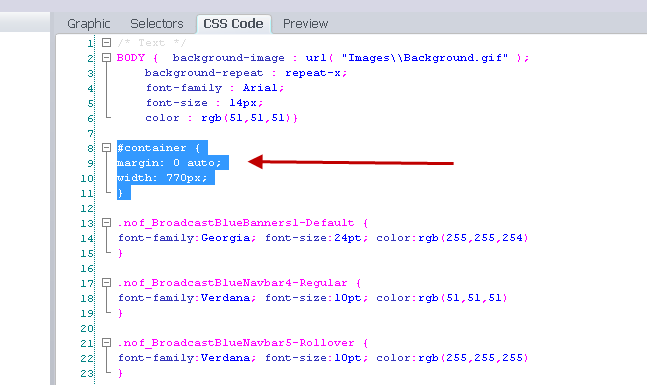This screenshot has height=385, width=647.
Task: Click the repeat-x value
Action: (313, 73)
